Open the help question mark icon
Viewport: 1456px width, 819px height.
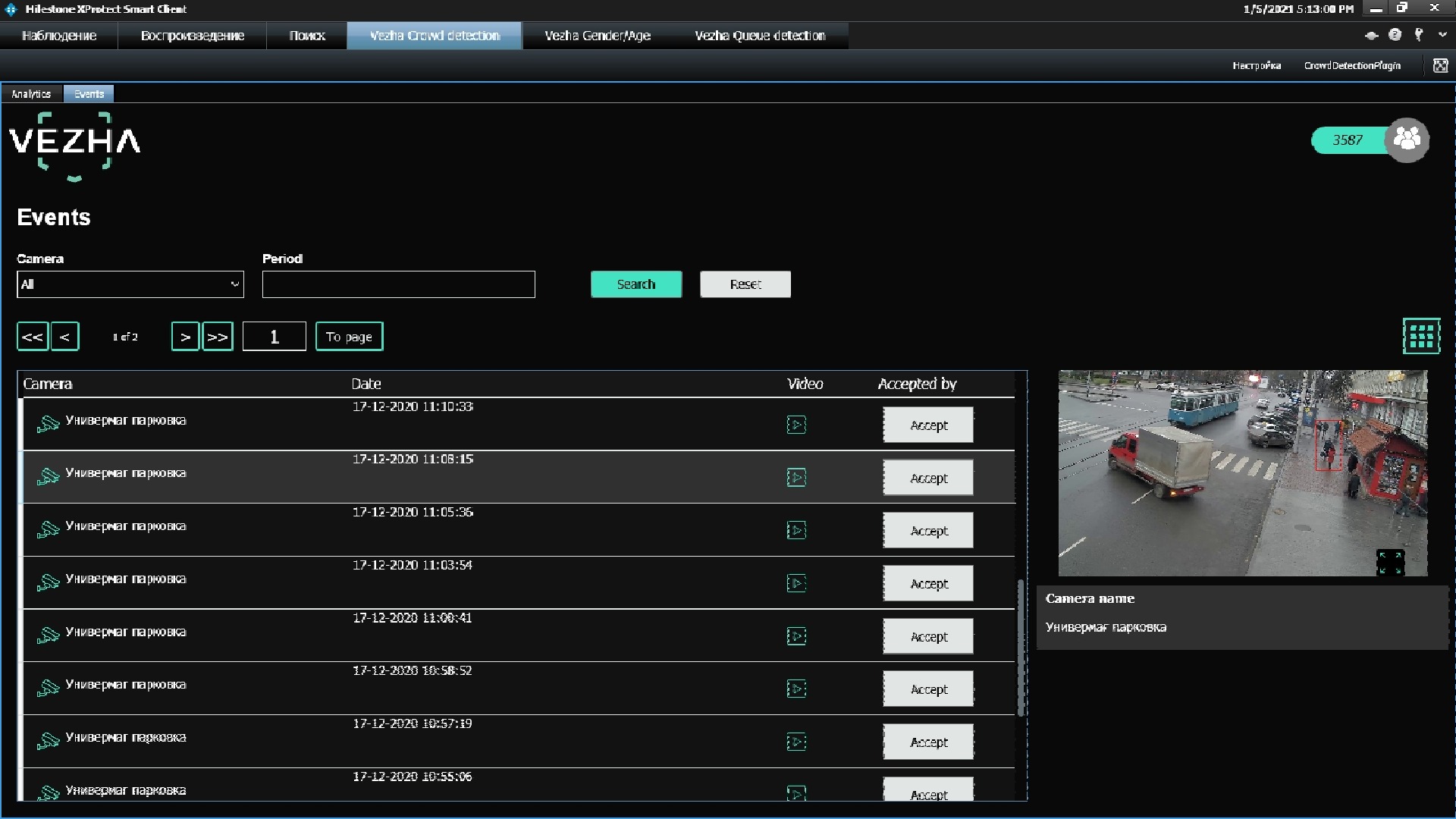pos(1395,35)
